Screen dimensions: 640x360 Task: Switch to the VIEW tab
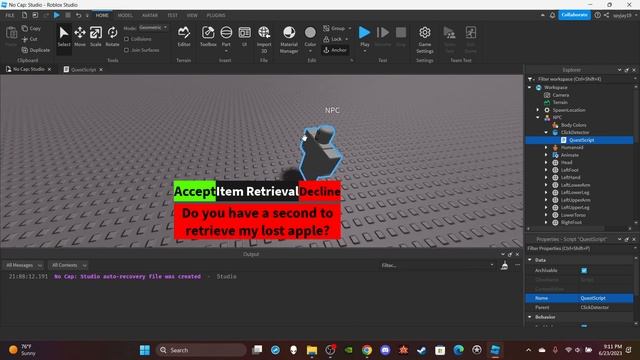(192, 15)
